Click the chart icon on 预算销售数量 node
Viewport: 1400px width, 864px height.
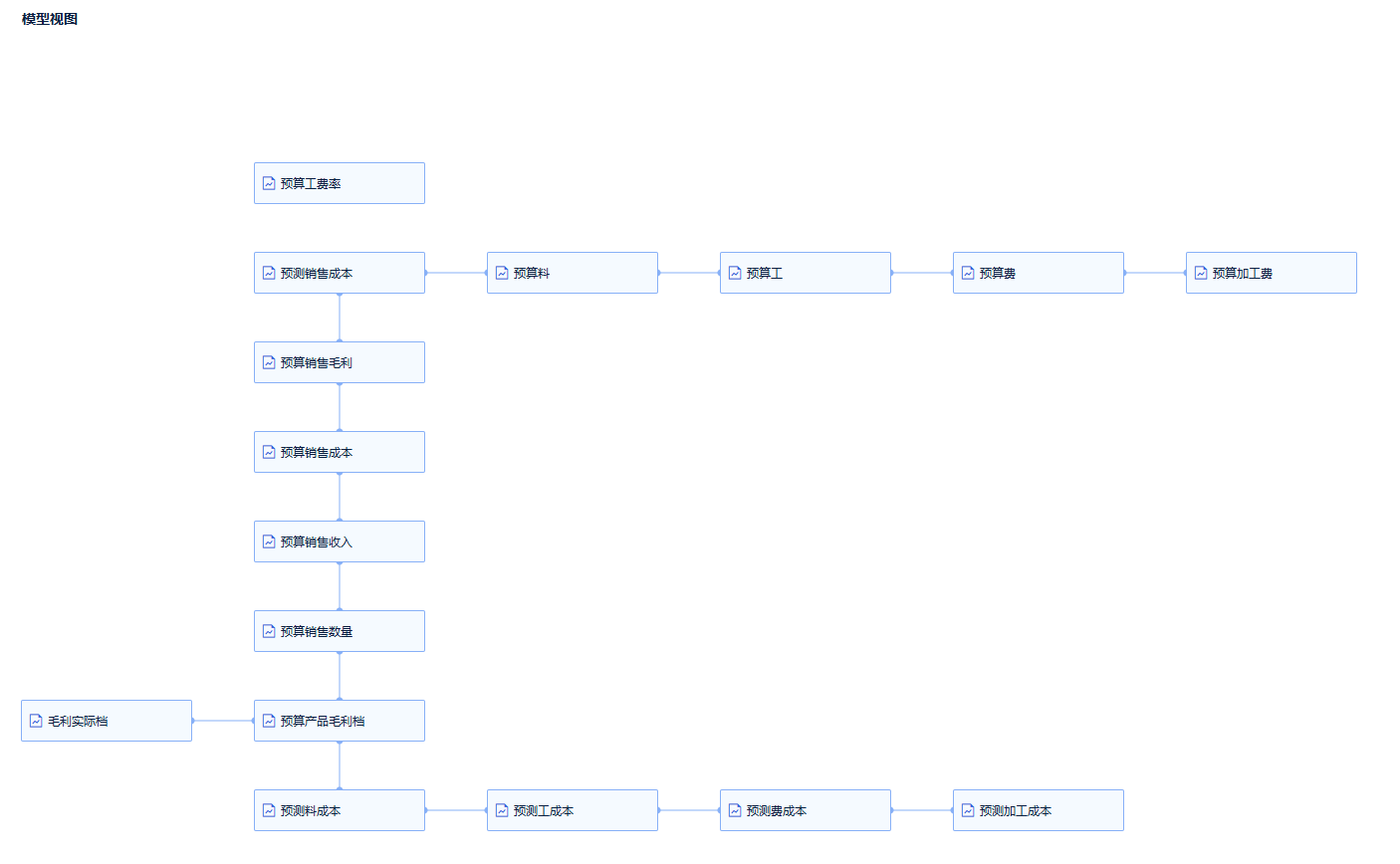[x=269, y=631]
